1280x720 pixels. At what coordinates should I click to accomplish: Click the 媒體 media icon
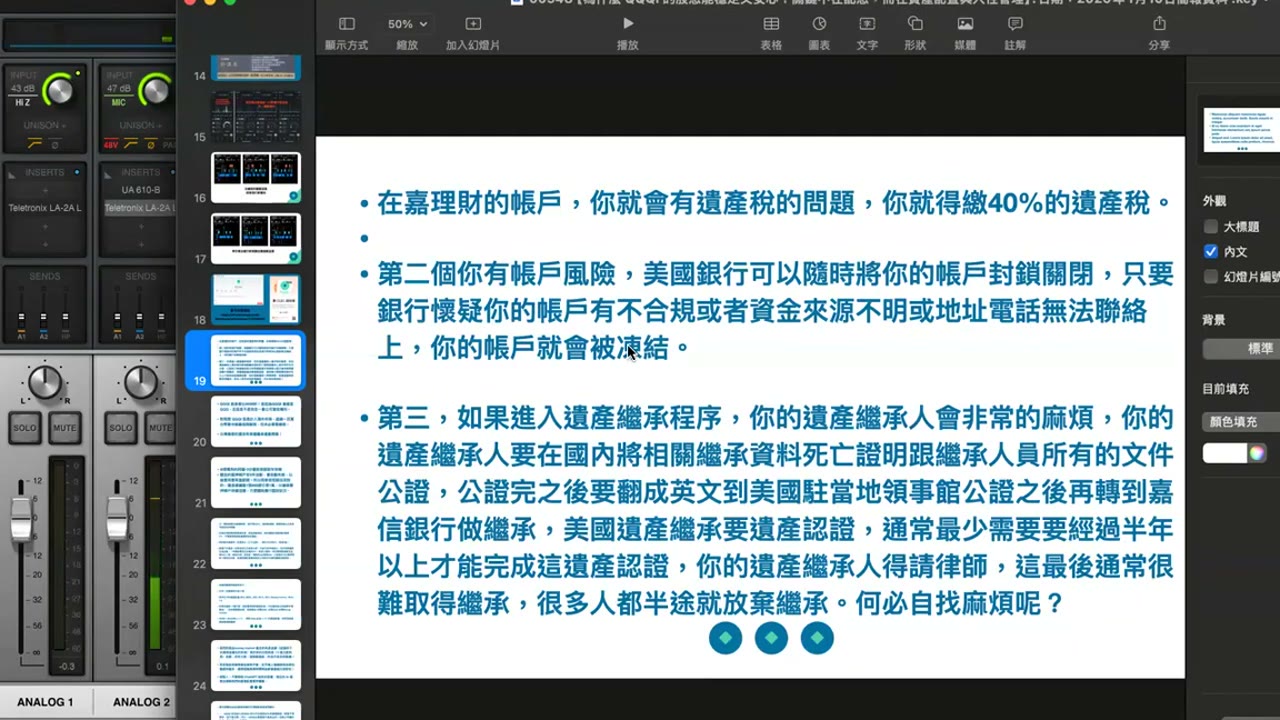965,24
